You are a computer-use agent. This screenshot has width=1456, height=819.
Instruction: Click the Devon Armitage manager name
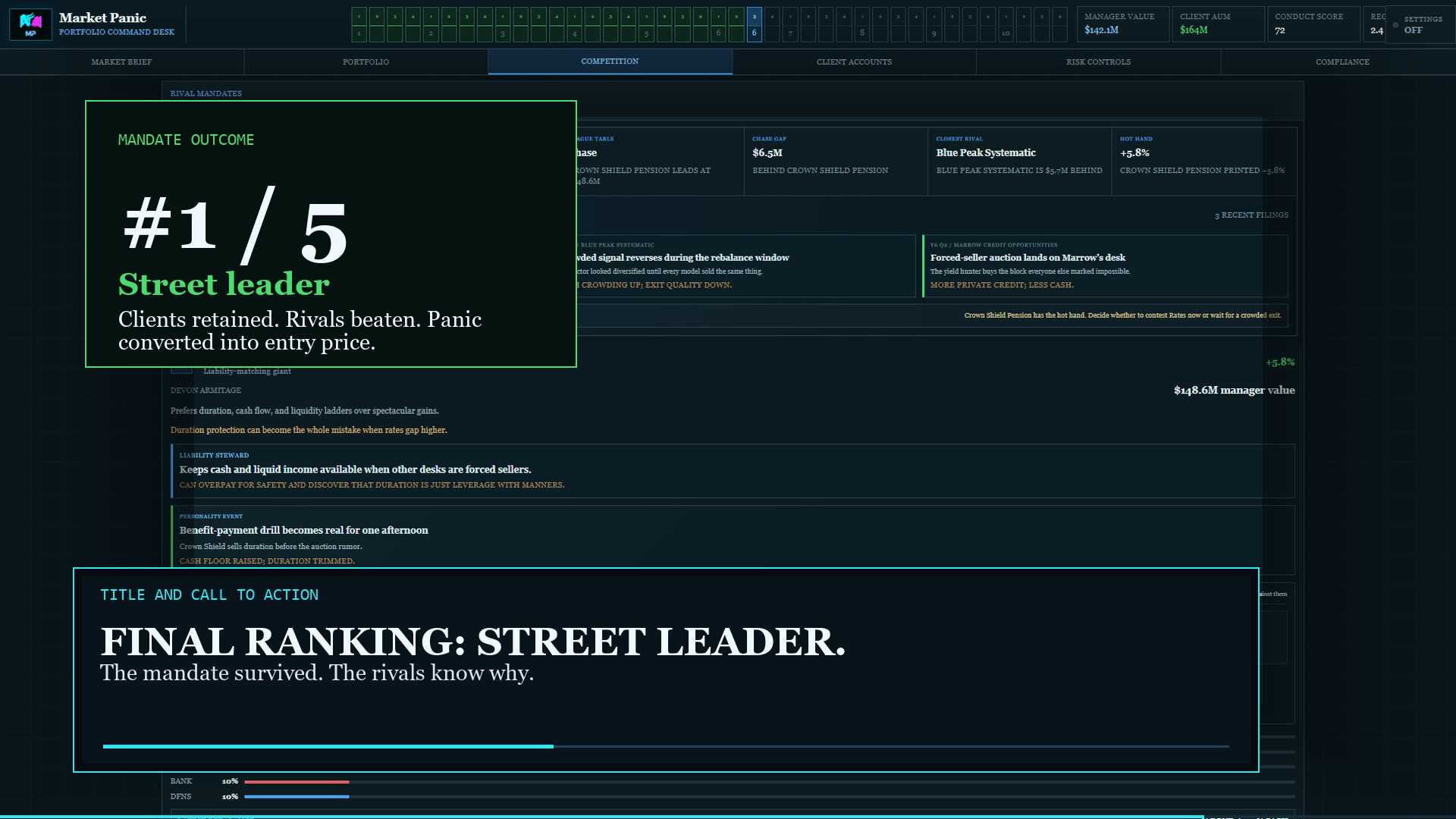click(206, 390)
